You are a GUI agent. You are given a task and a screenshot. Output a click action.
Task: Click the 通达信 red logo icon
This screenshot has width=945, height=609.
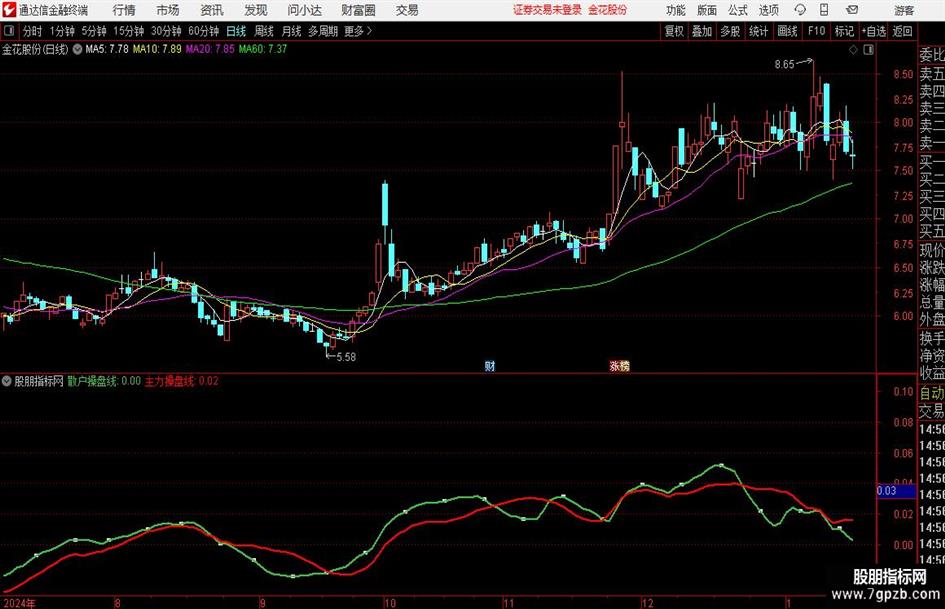pos(9,10)
